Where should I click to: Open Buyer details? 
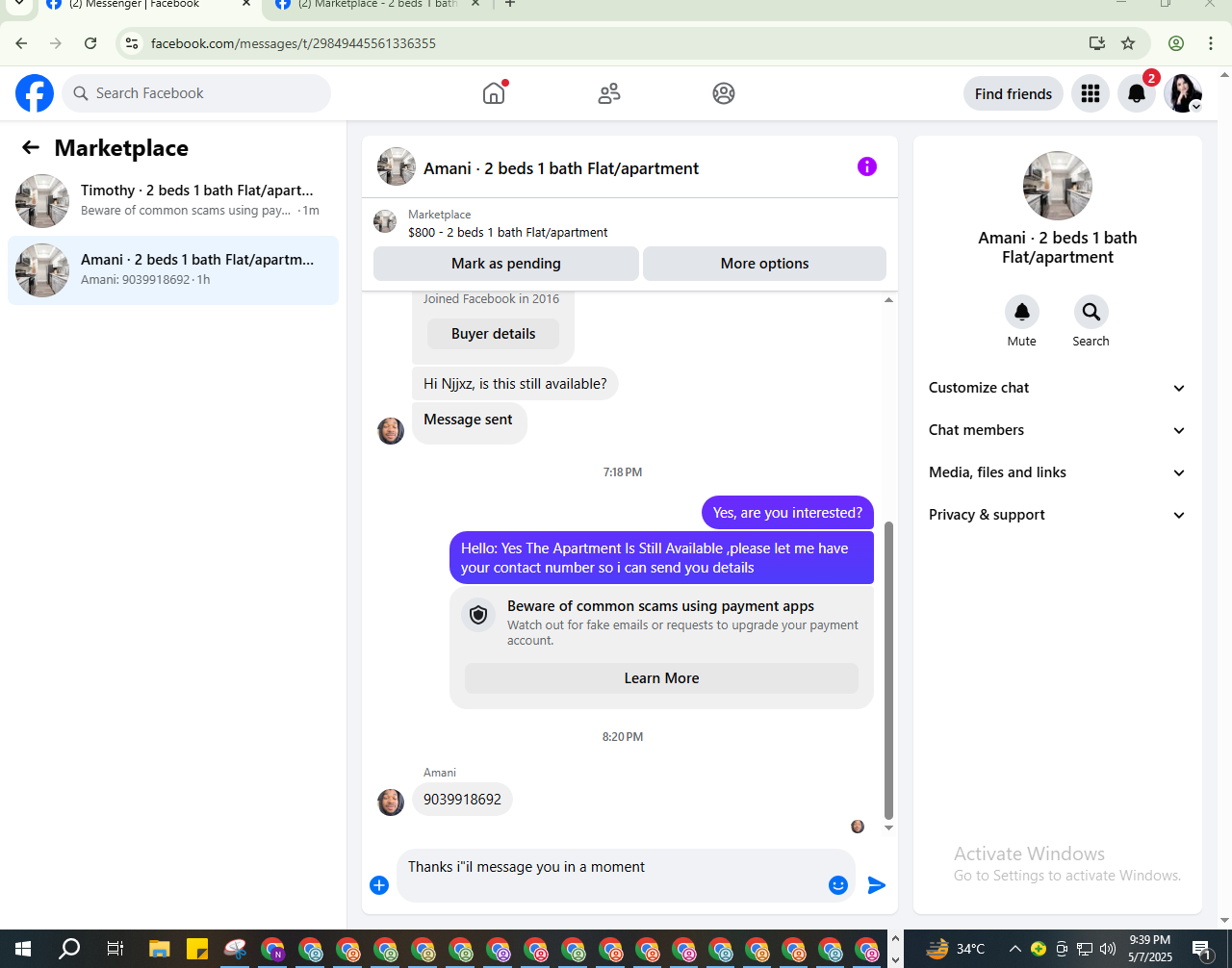point(493,334)
